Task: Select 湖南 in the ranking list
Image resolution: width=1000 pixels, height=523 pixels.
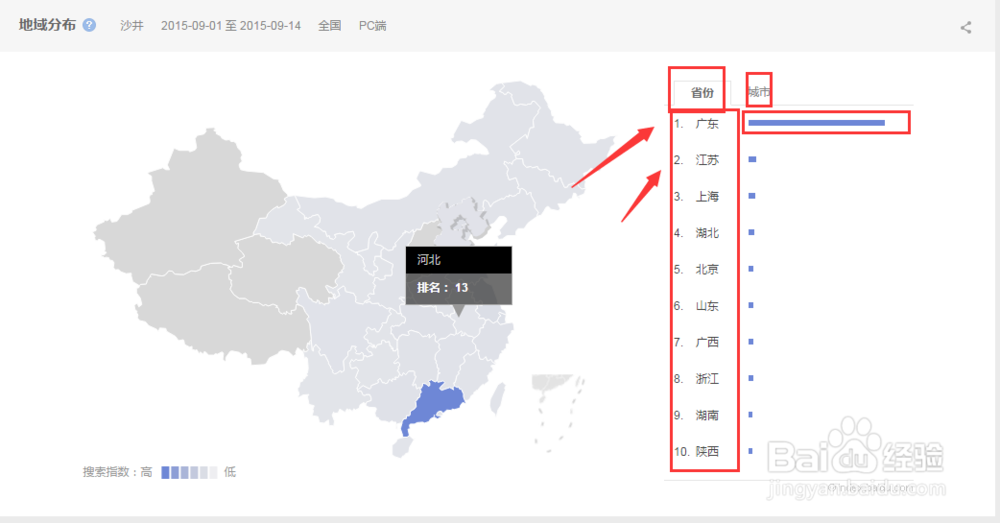Action: [x=707, y=415]
